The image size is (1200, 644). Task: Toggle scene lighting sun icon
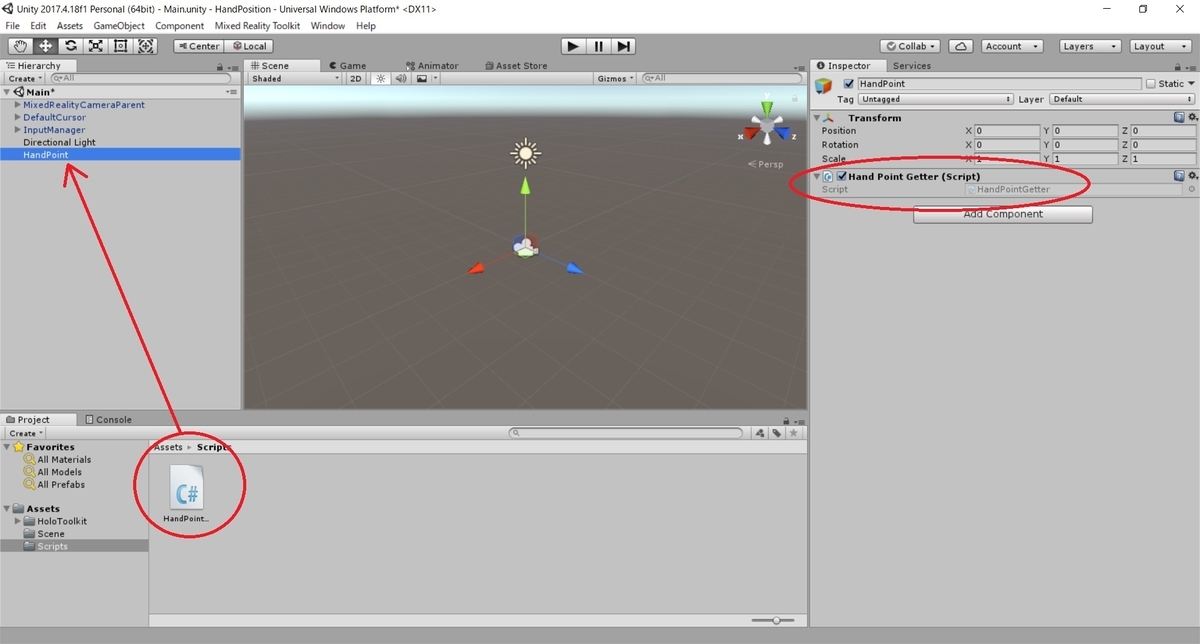(x=381, y=78)
